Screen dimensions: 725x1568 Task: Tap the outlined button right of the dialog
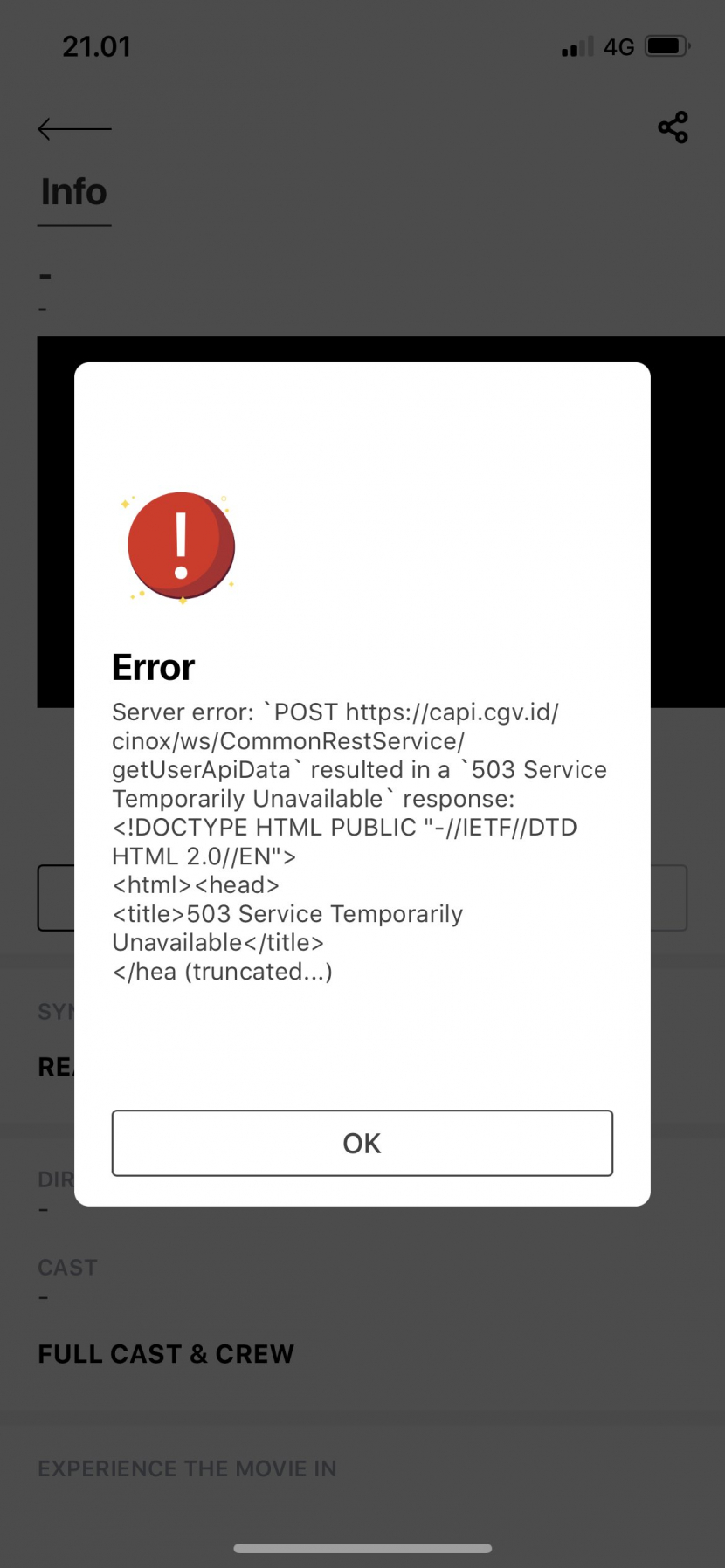(669, 897)
